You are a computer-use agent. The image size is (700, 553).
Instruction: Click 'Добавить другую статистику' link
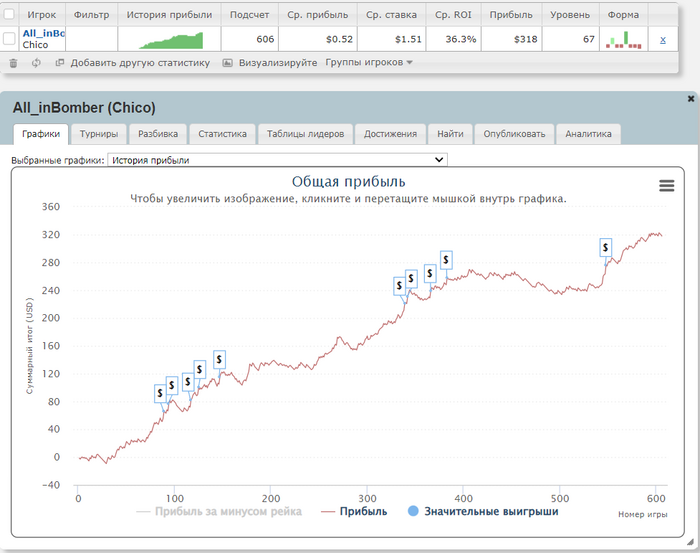140,63
